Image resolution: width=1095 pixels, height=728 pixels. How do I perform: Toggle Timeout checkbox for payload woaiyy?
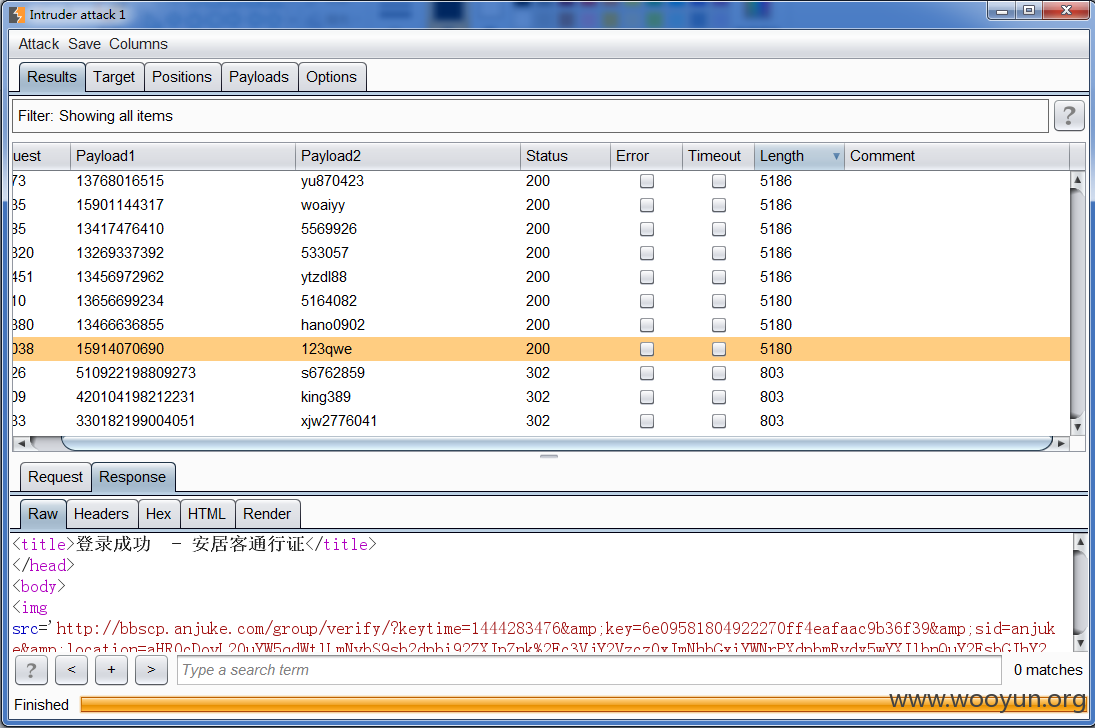coord(719,205)
